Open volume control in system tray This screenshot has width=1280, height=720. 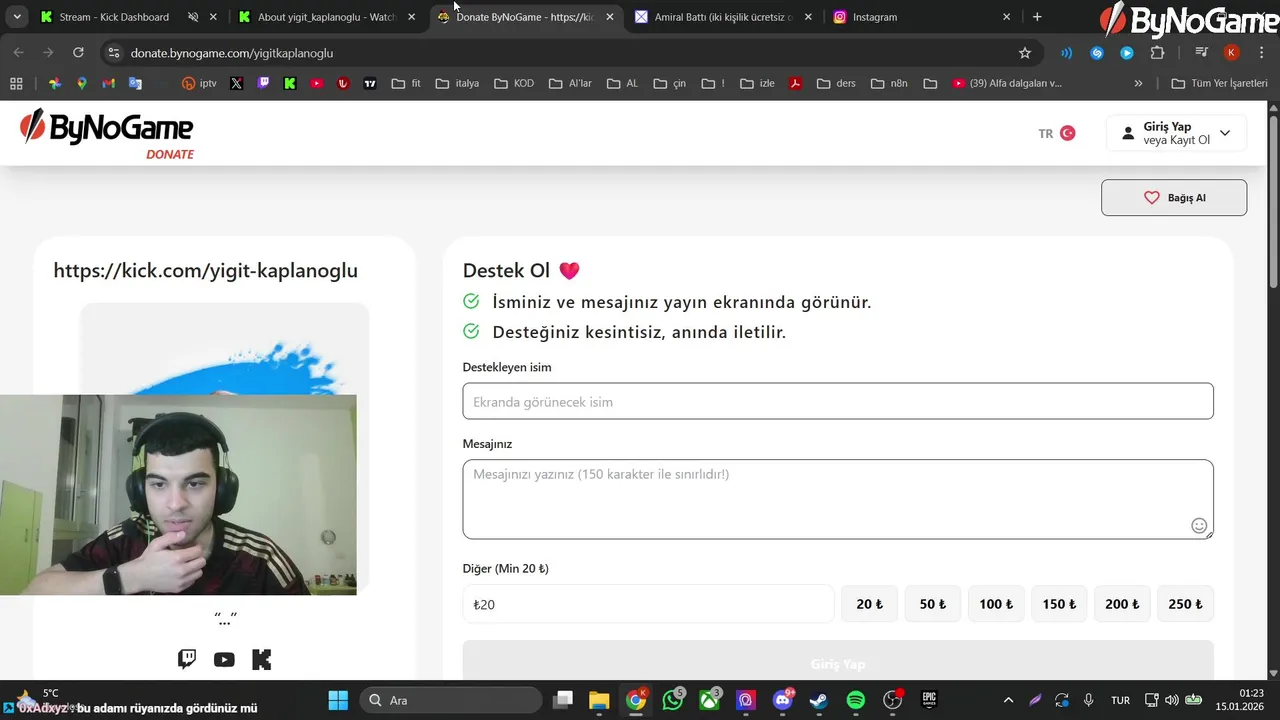[1172, 700]
